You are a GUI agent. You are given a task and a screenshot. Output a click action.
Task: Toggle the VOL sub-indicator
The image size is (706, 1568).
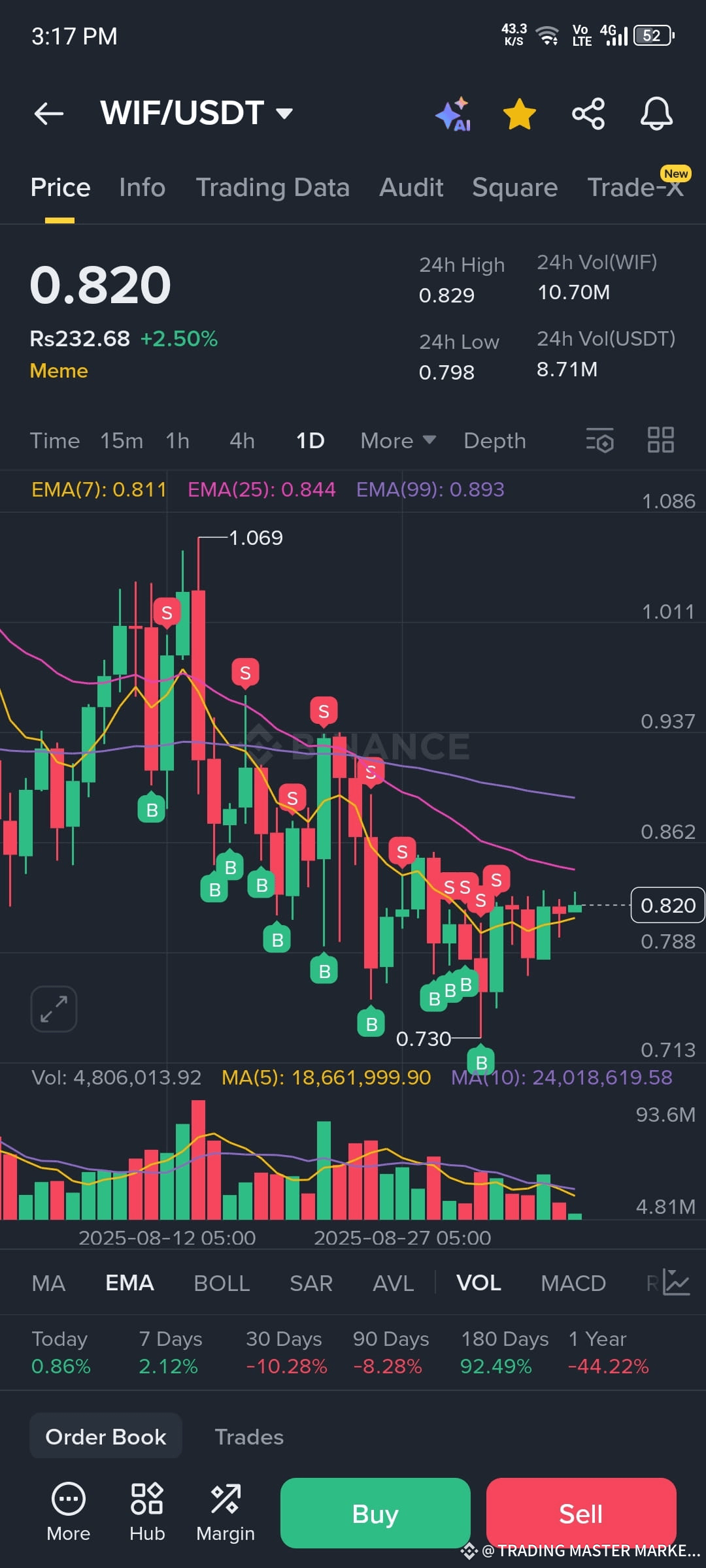[x=479, y=1283]
